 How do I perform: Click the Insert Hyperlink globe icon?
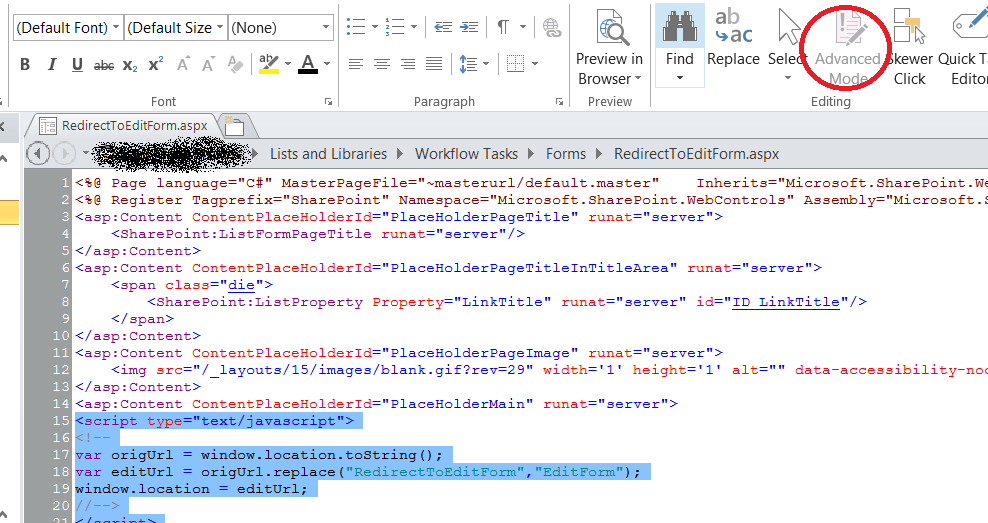point(551,27)
